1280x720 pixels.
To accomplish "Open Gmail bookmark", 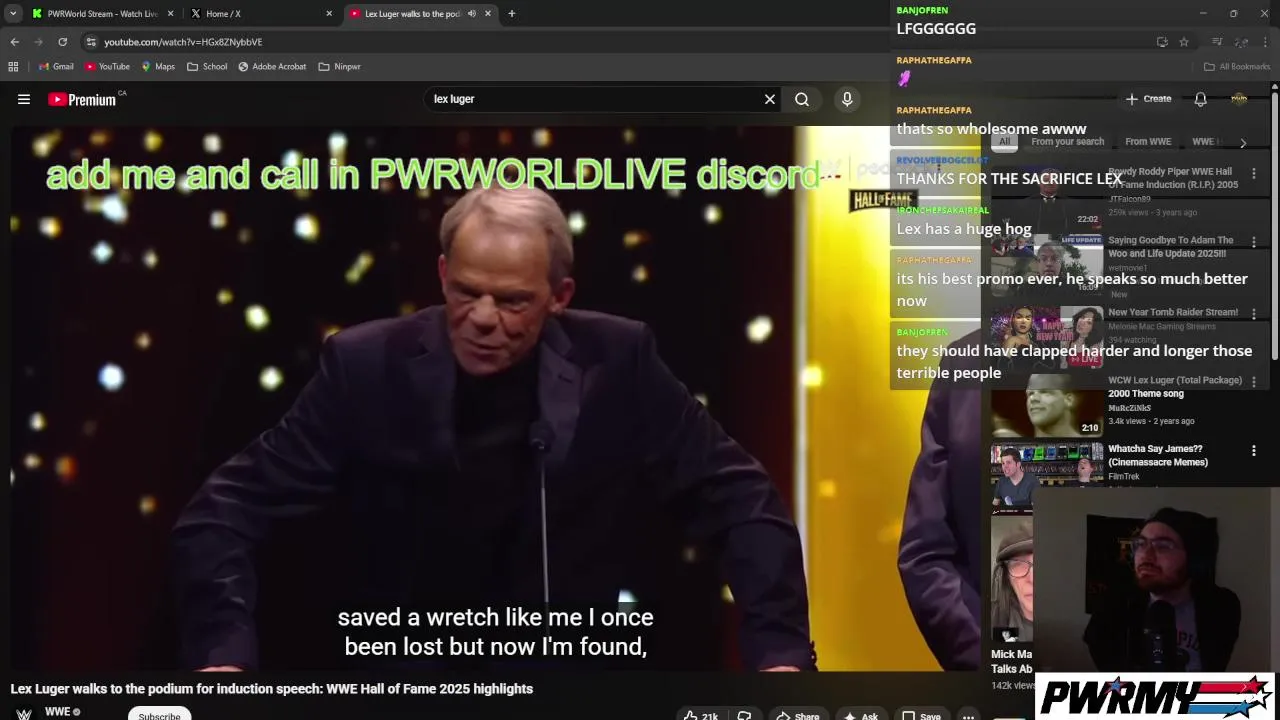I will point(56,67).
